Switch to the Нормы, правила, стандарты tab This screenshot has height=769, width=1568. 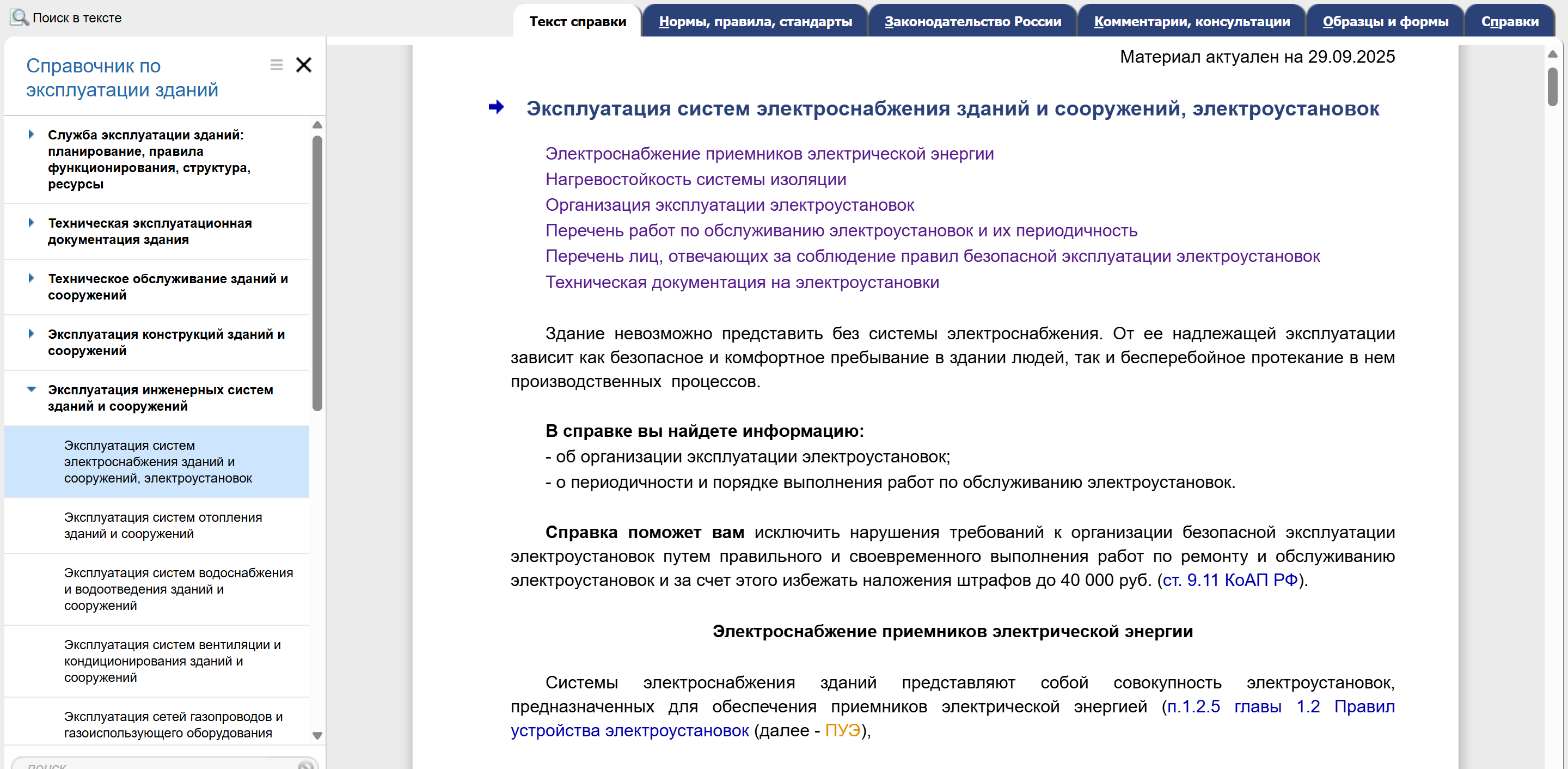click(755, 22)
